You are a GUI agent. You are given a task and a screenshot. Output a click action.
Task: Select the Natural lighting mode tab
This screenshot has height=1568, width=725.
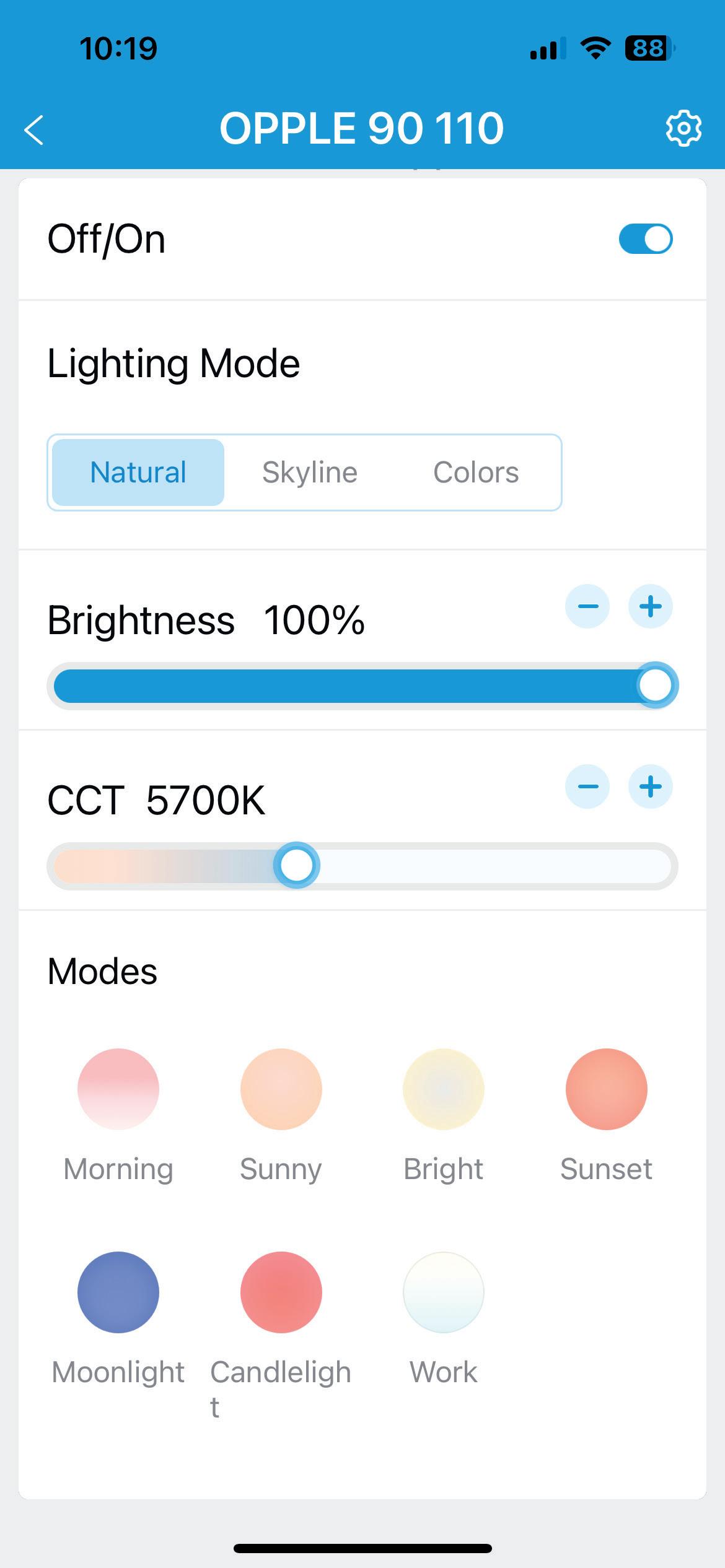click(x=138, y=473)
